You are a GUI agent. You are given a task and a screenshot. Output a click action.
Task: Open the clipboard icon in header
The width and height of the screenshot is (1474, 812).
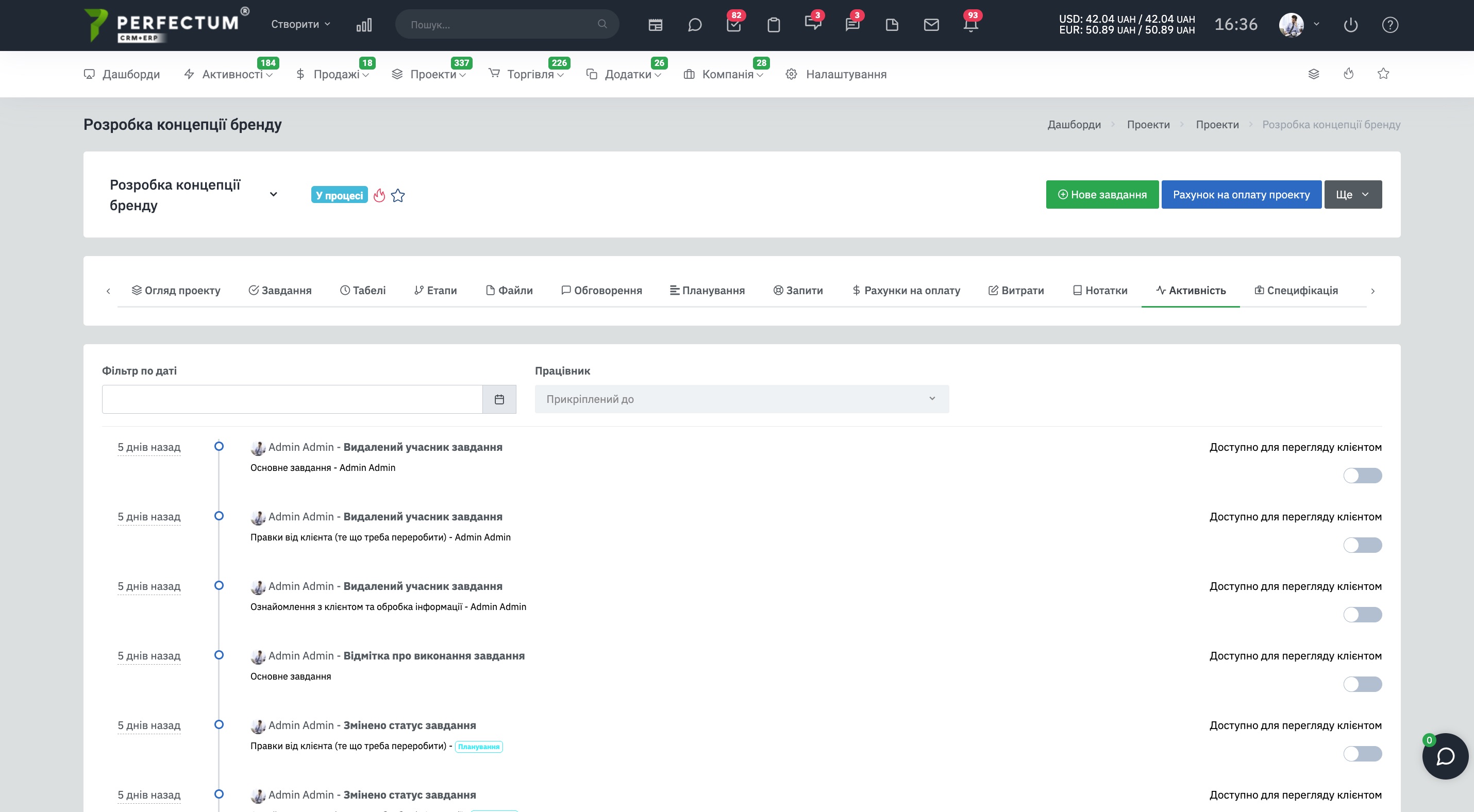point(774,25)
